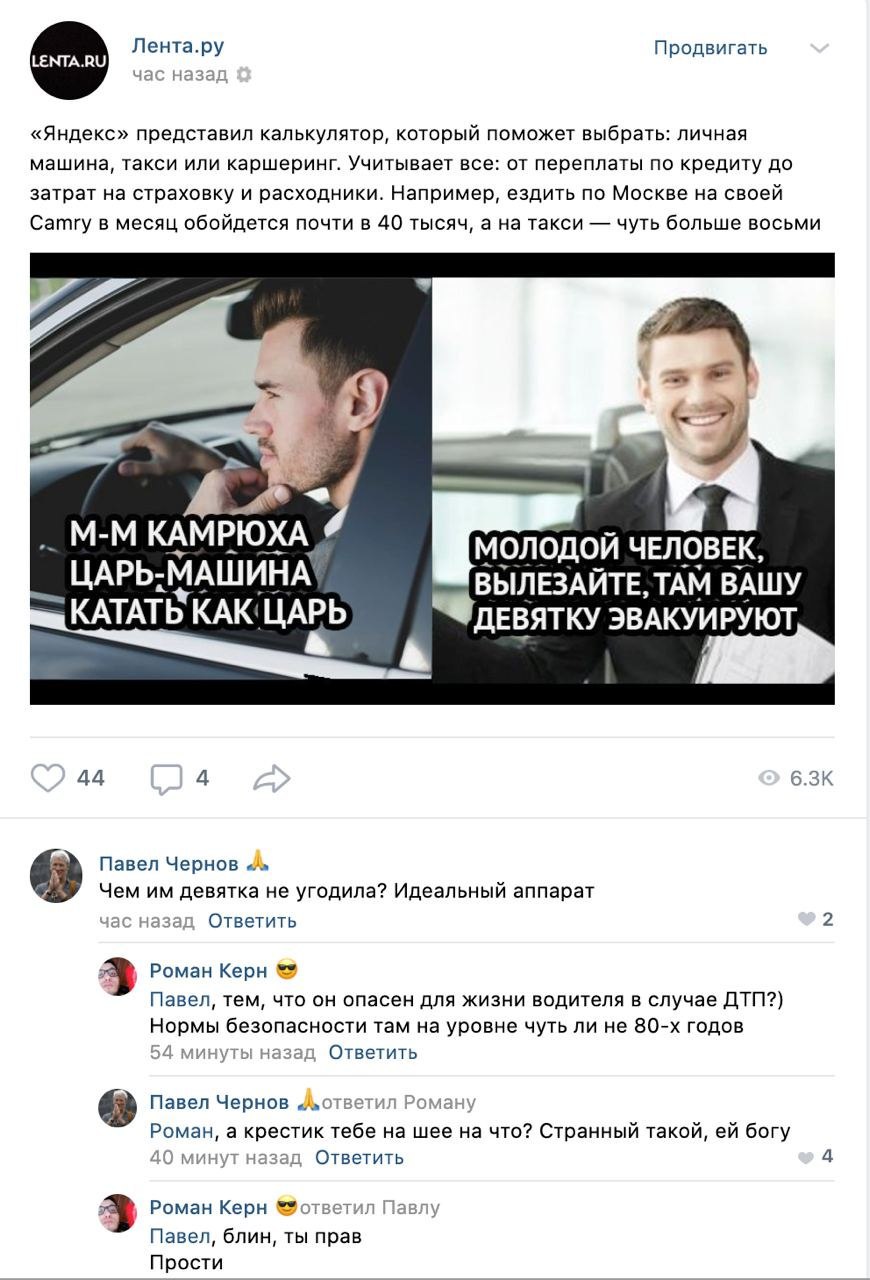
Task: Like Павел's reply that has 4 likes
Action: click(x=807, y=1157)
